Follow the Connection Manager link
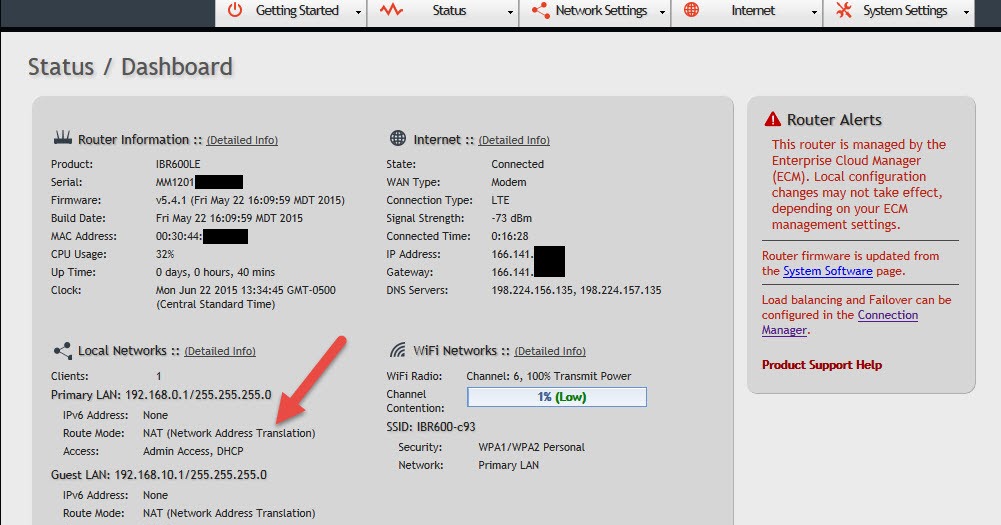Screen dimensions: 1001x525 [839, 323]
